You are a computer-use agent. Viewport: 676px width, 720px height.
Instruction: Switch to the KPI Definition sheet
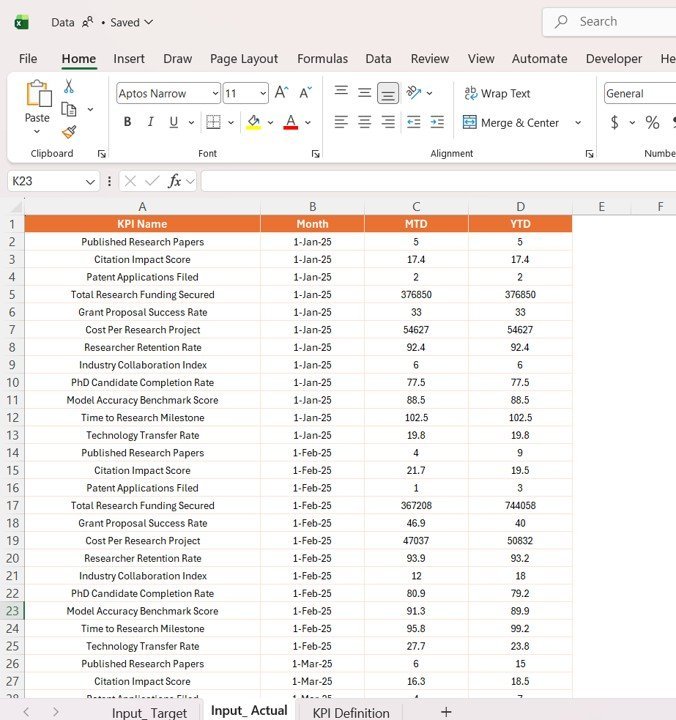pyautogui.click(x=351, y=712)
